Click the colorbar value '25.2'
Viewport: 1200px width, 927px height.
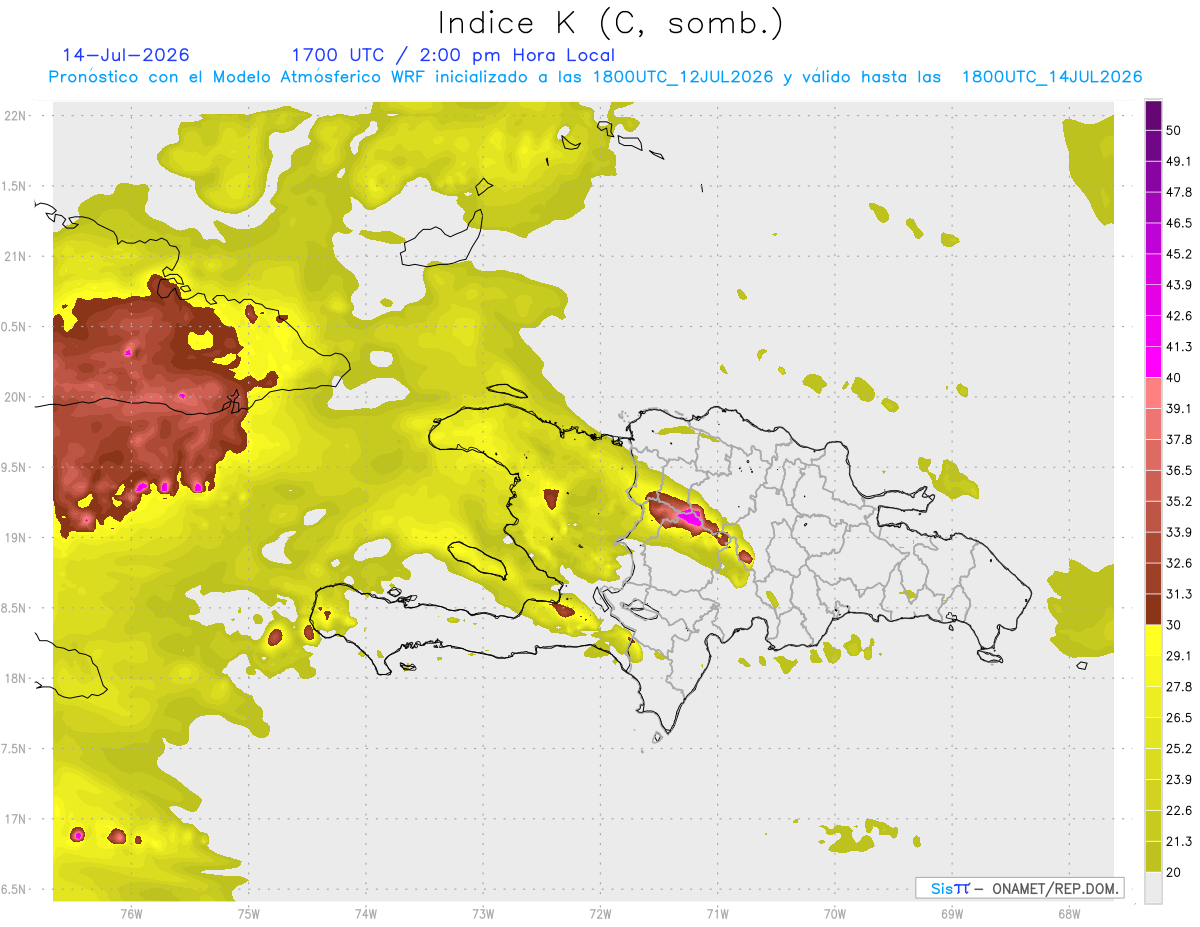tap(1179, 748)
